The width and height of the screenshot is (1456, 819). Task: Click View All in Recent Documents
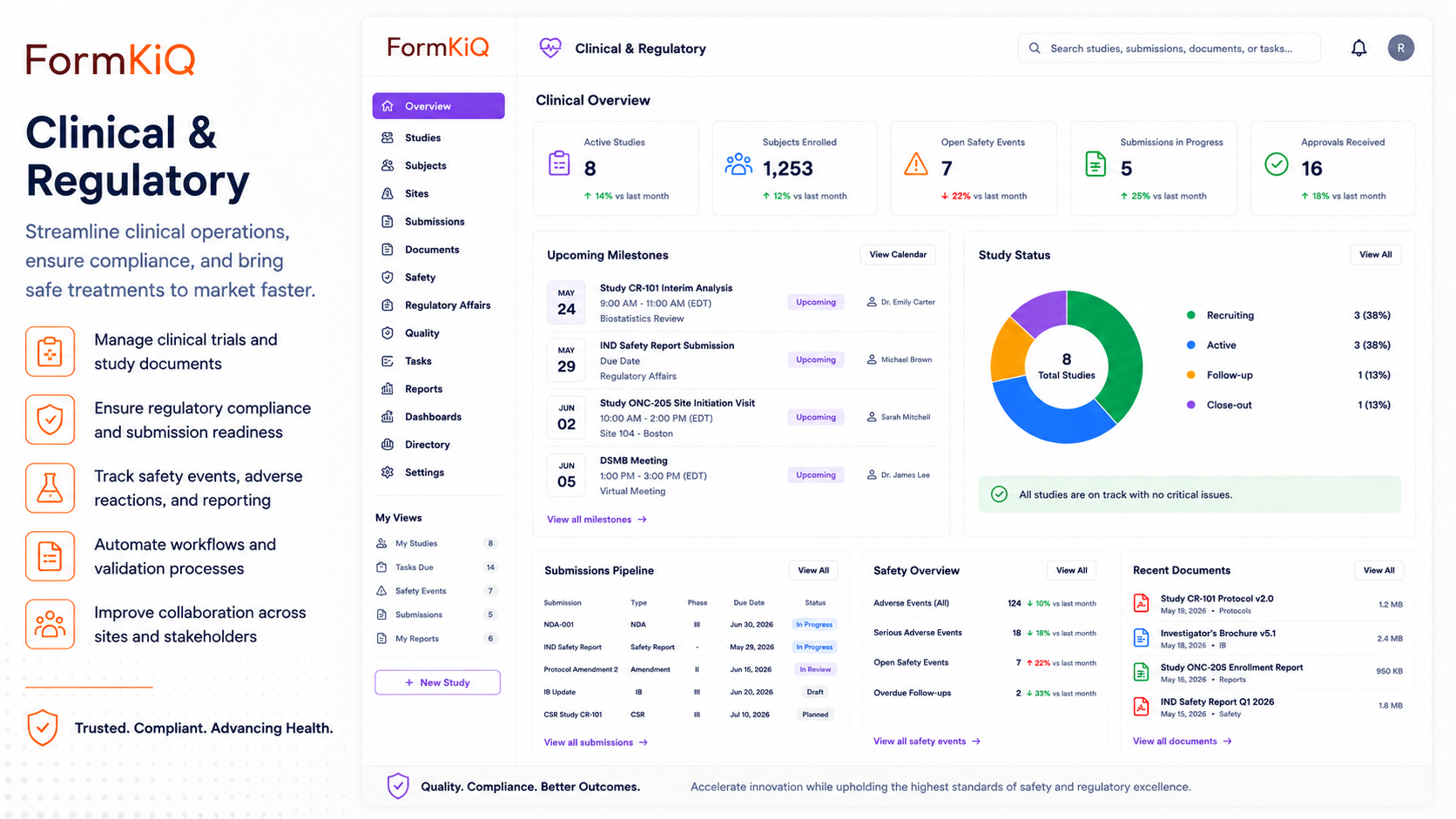[1378, 570]
